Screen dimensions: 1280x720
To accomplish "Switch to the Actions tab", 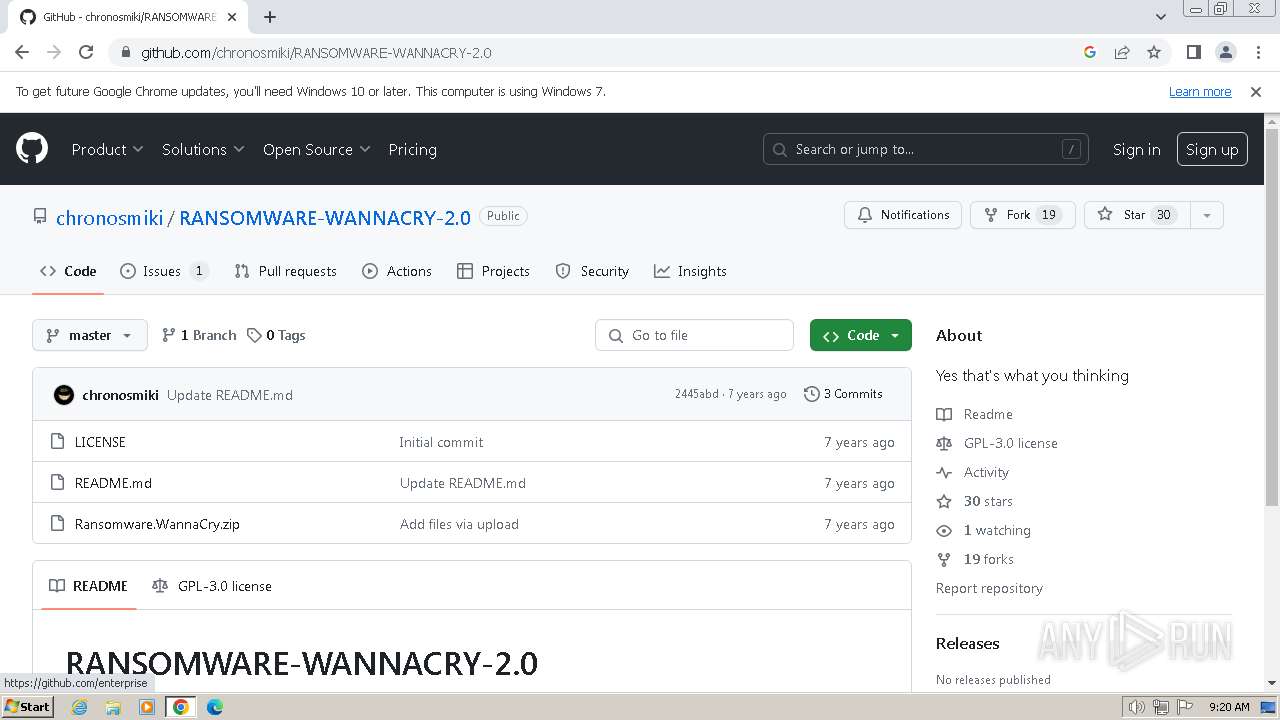I will click(397, 271).
